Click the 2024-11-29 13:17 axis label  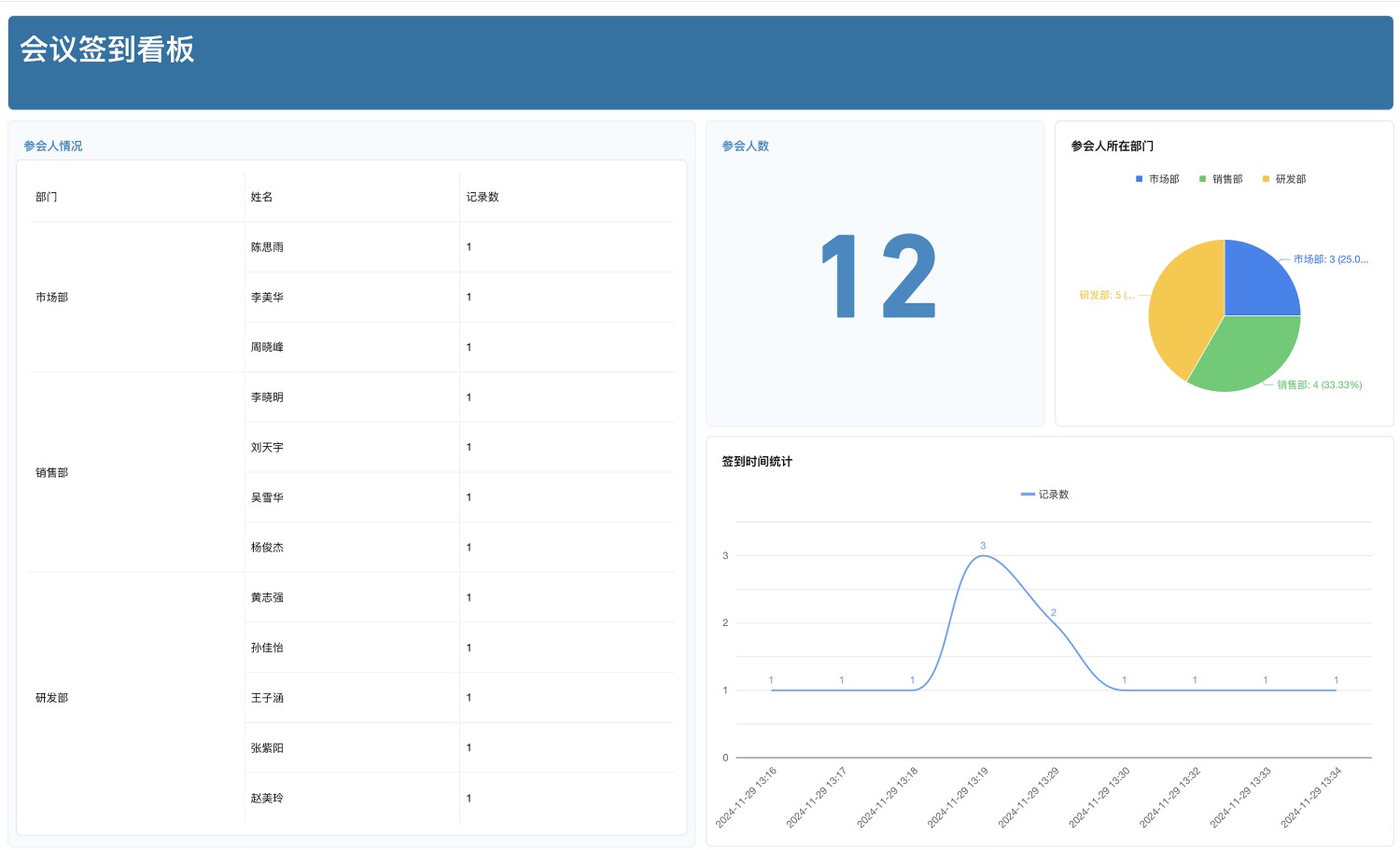[x=817, y=798]
